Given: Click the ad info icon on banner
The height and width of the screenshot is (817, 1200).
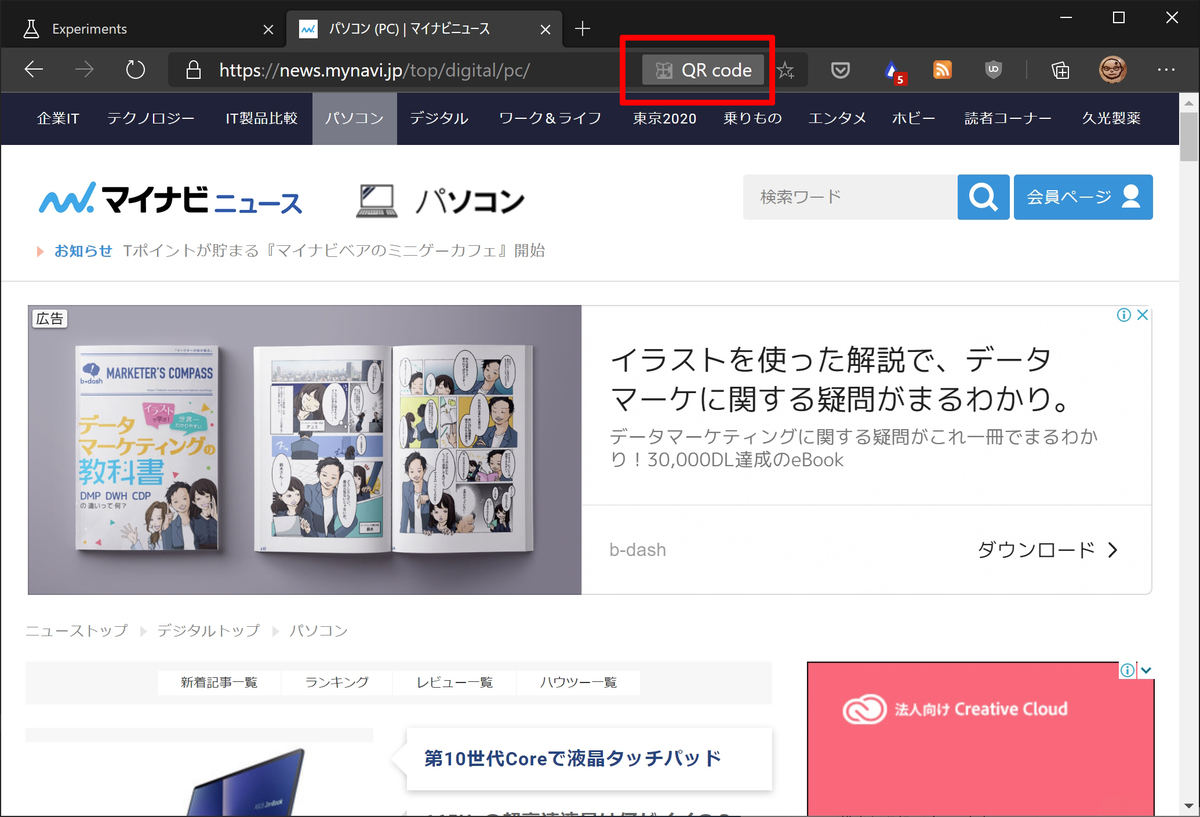Looking at the screenshot, I should (x=1124, y=315).
